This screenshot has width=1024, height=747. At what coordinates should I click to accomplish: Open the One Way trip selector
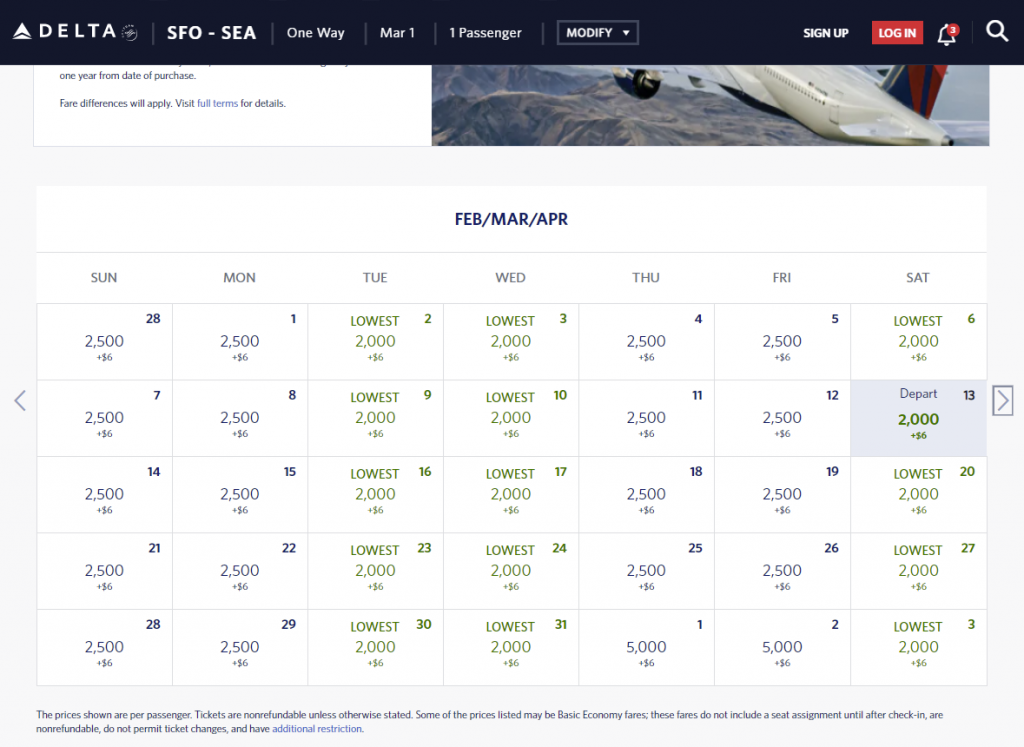tap(315, 32)
